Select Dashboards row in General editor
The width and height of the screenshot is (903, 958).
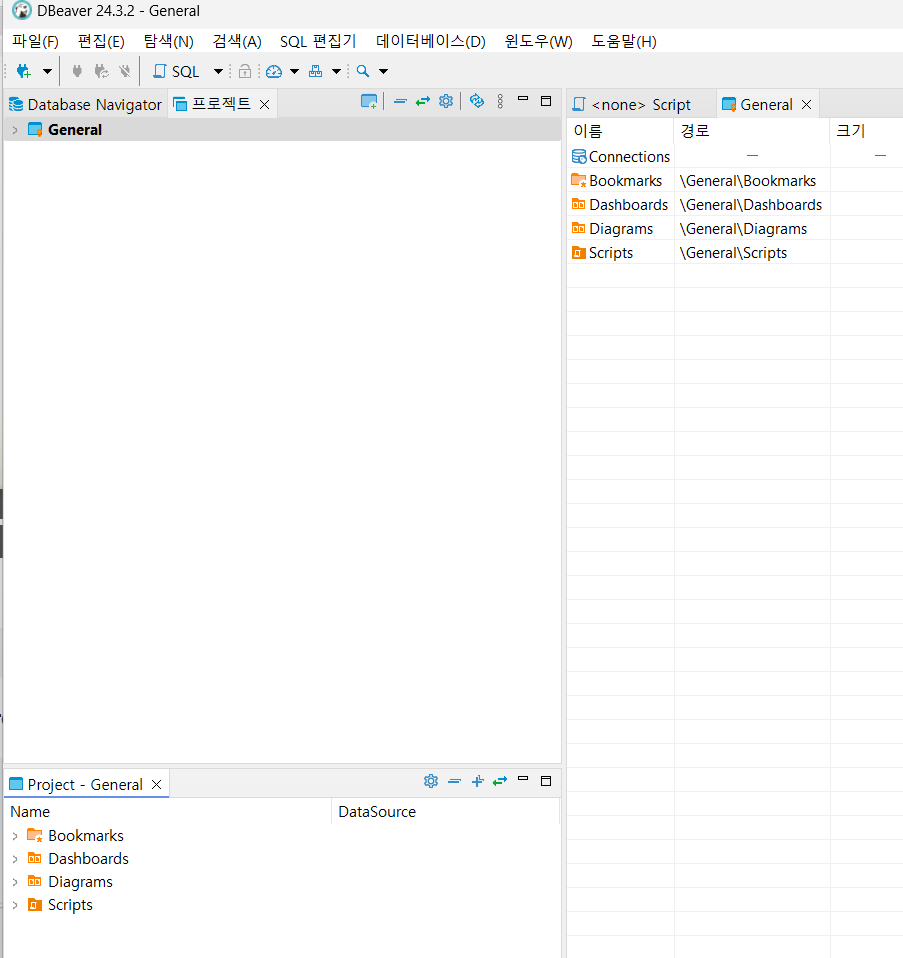click(735, 205)
